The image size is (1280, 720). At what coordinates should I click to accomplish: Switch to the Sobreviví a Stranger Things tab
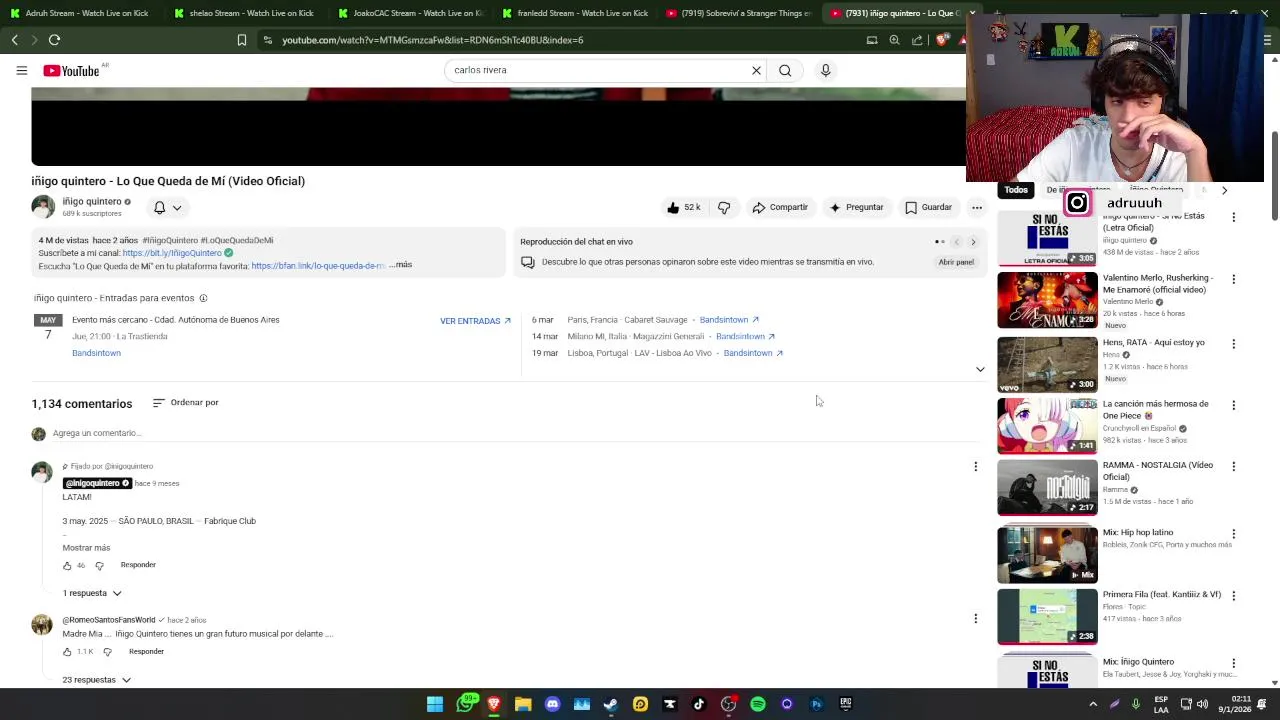pyautogui.click(x=738, y=13)
